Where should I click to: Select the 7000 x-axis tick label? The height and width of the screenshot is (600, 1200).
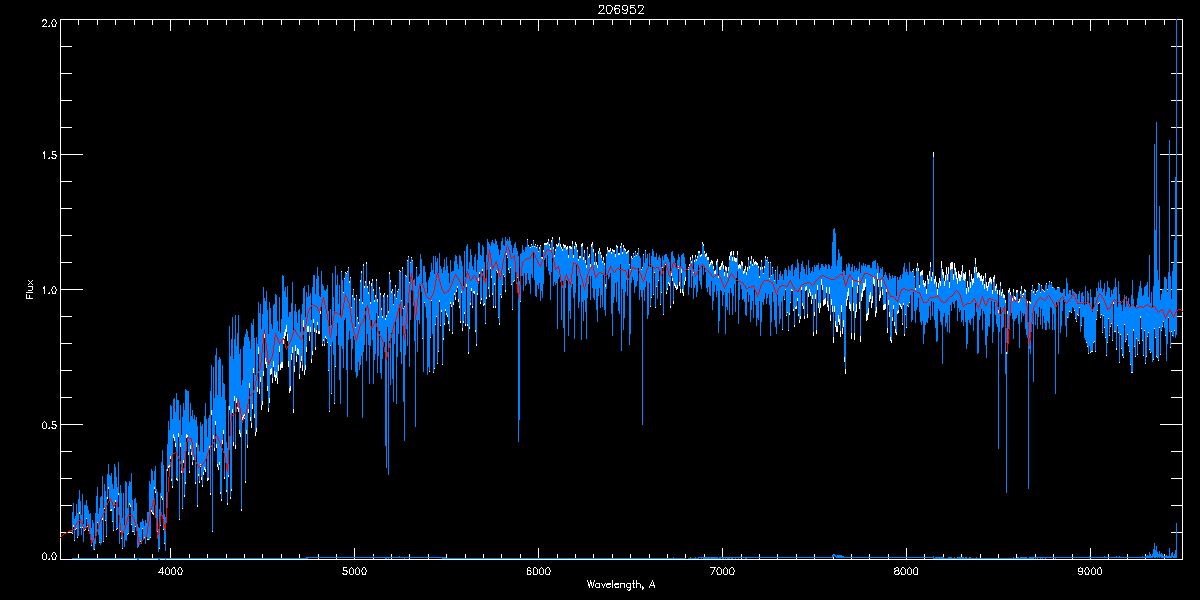(x=722, y=572)
